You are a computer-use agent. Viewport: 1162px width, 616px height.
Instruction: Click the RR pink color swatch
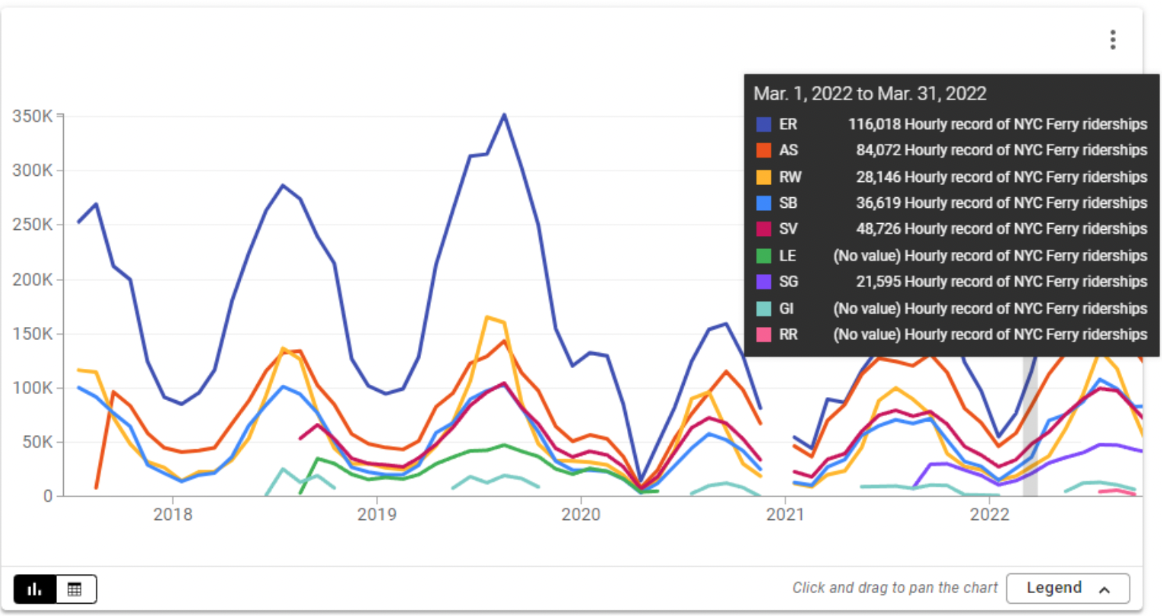point(765,334)
